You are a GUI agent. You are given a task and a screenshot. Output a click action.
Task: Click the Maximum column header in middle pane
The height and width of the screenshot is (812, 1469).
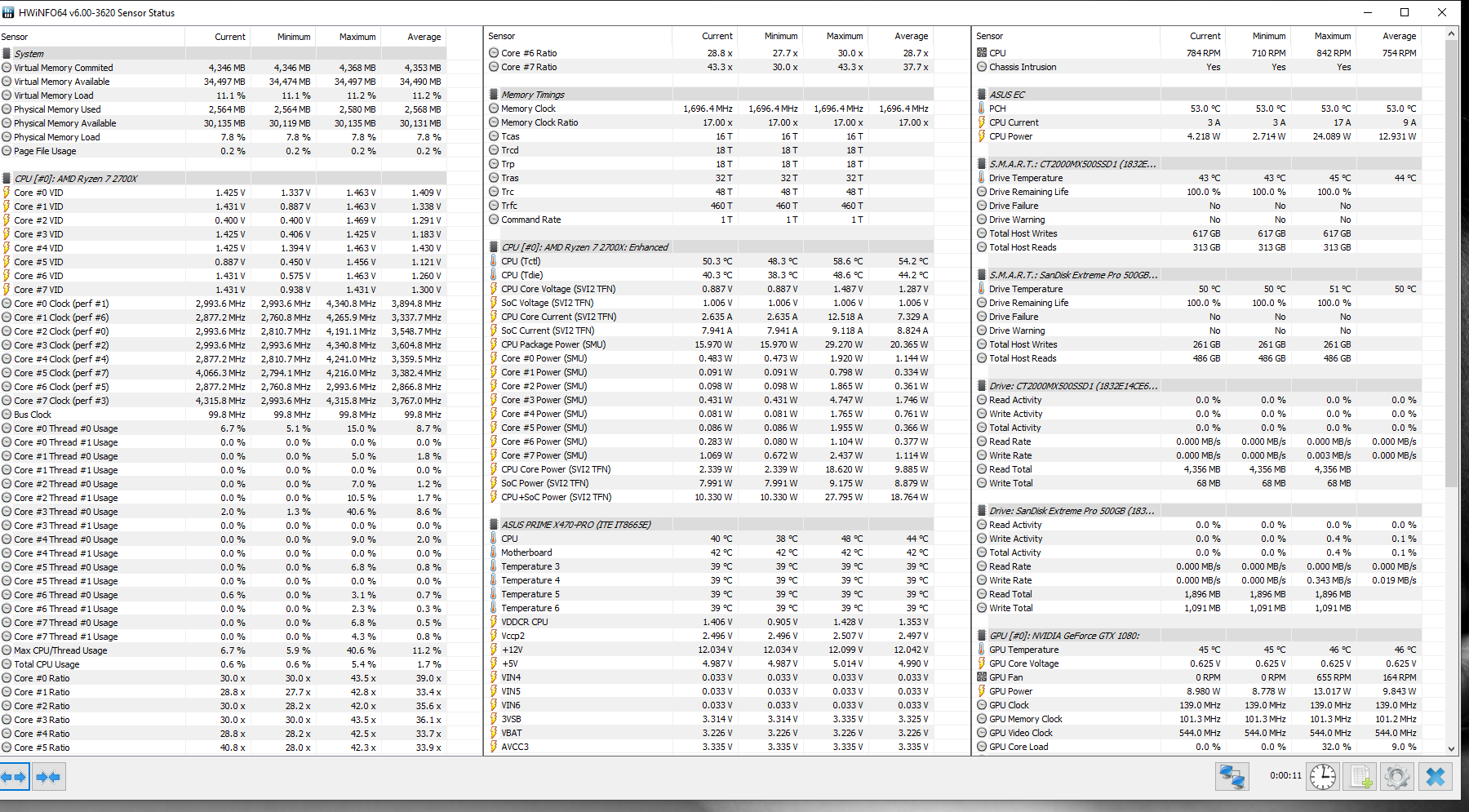[834, 36]
